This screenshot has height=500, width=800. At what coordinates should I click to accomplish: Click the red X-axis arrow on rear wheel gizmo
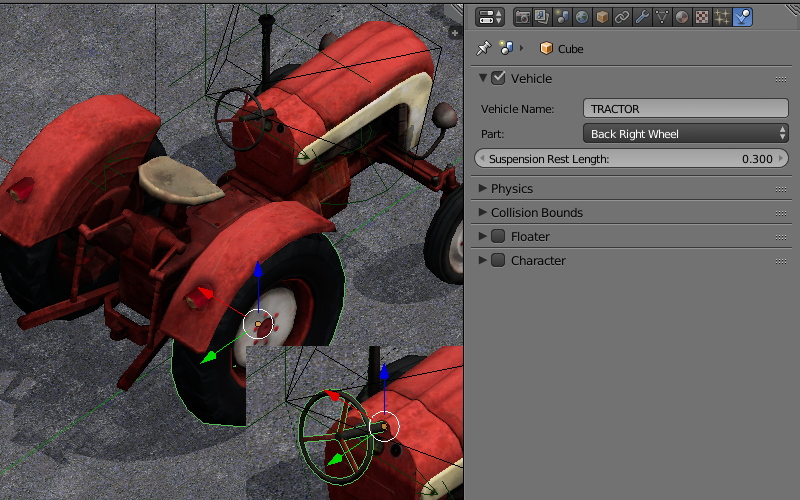click(x=205, y=292)
